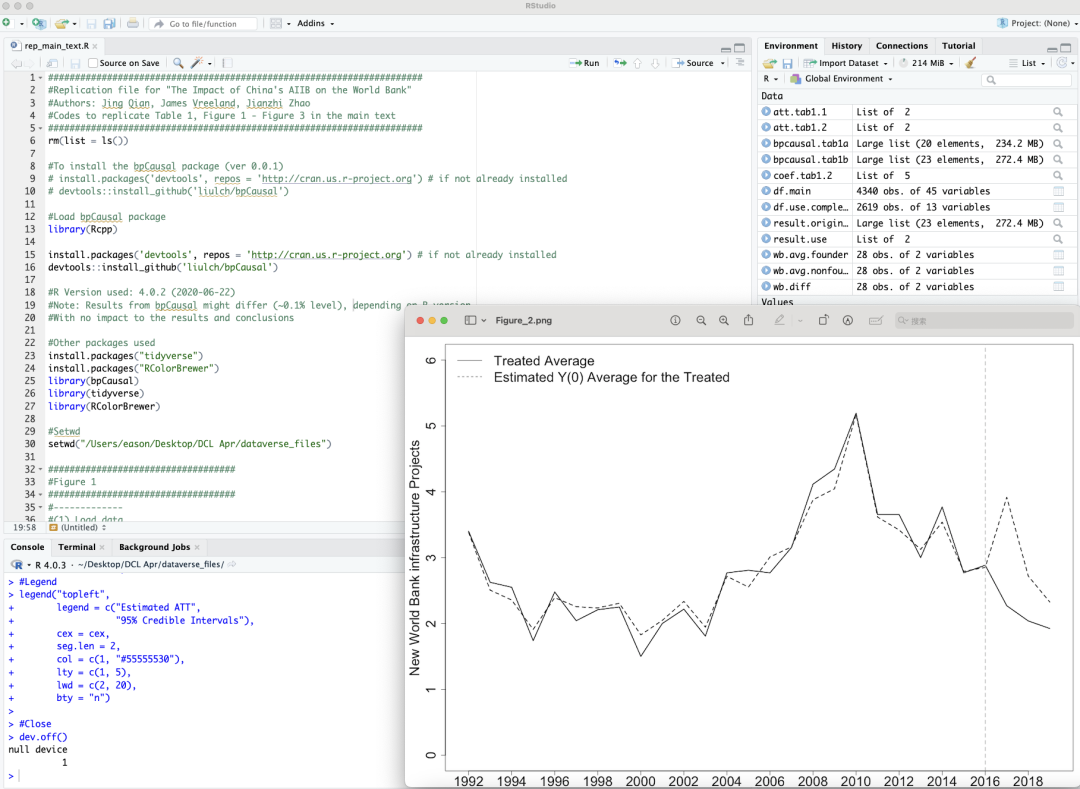Inspect att.tab1.1 with the magnifier icon
The width and height of the screenshot is (1080, 789).
(x=1057, y=112)
